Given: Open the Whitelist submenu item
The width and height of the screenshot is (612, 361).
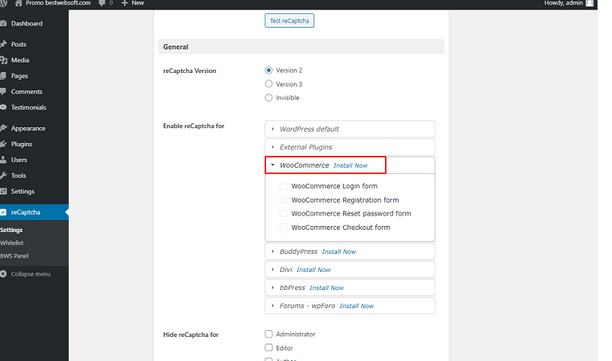Looking at the screenshot, I should 12,243.
